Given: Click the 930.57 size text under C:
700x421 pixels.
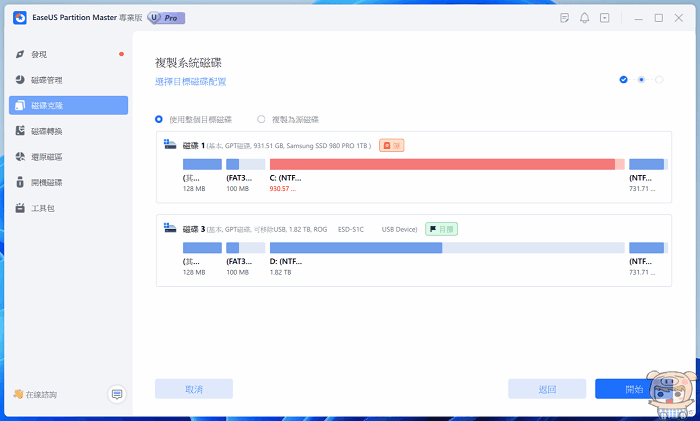Looking at the screenshot, I should [282, 189].
